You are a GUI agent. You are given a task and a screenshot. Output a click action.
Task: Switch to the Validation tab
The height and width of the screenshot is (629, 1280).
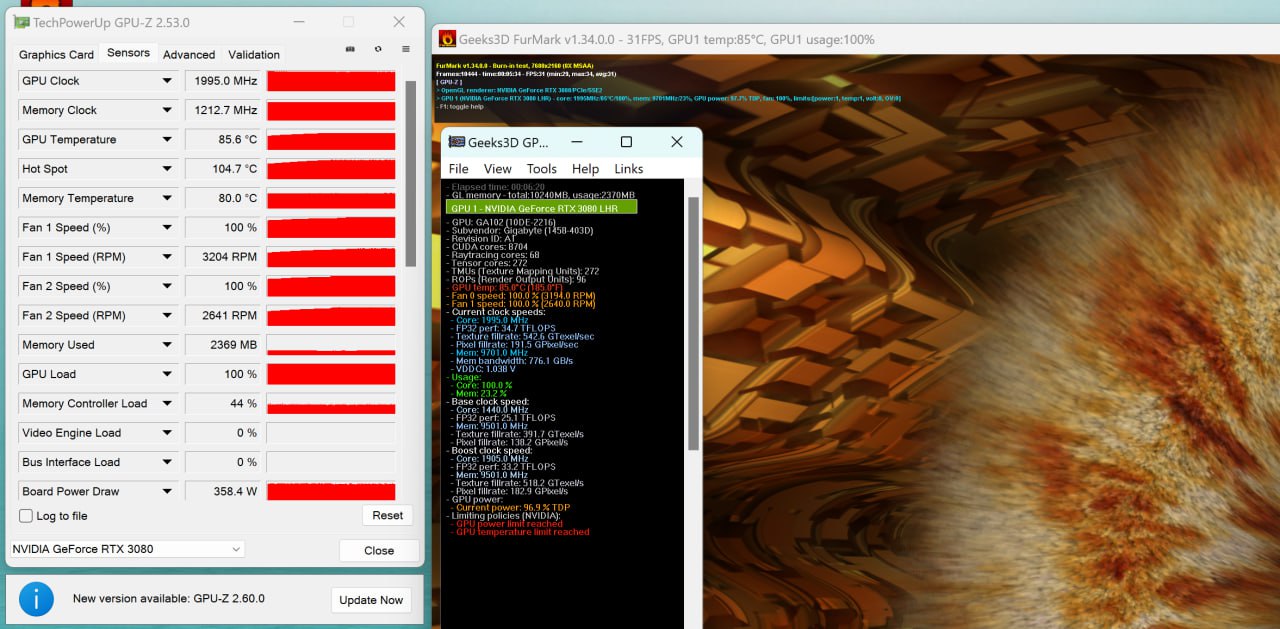coord(254,55)
